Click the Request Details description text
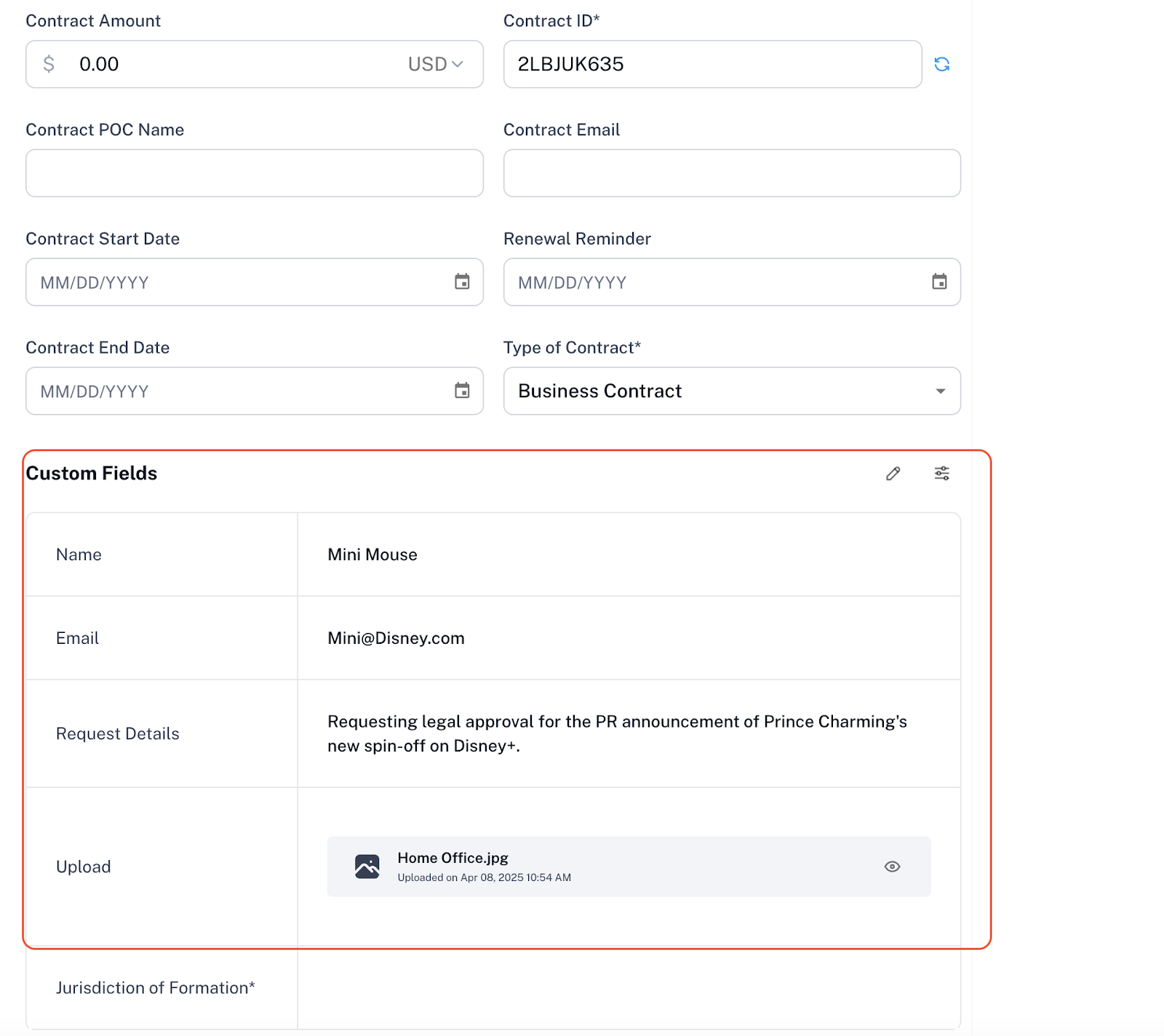This screenshot has height=1036, width=1164. [617, 733]
